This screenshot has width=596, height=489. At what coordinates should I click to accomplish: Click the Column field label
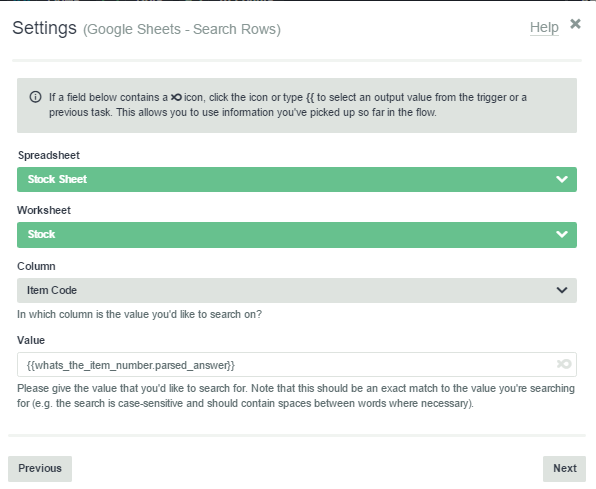tap(36, 266)
